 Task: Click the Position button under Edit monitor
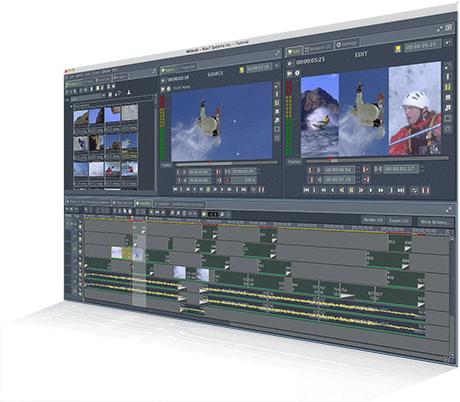[294, 162]
